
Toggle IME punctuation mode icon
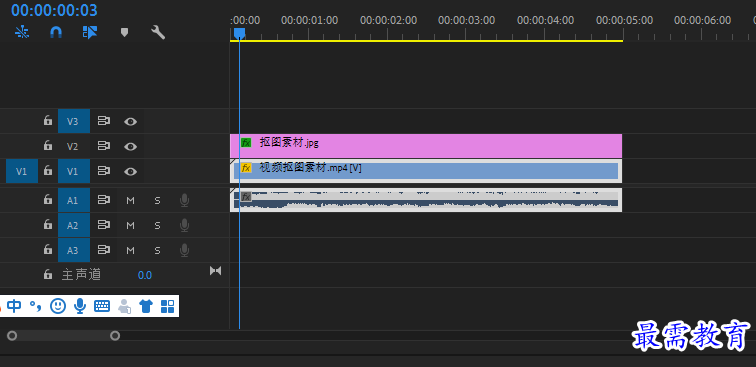tap(36, 306)
